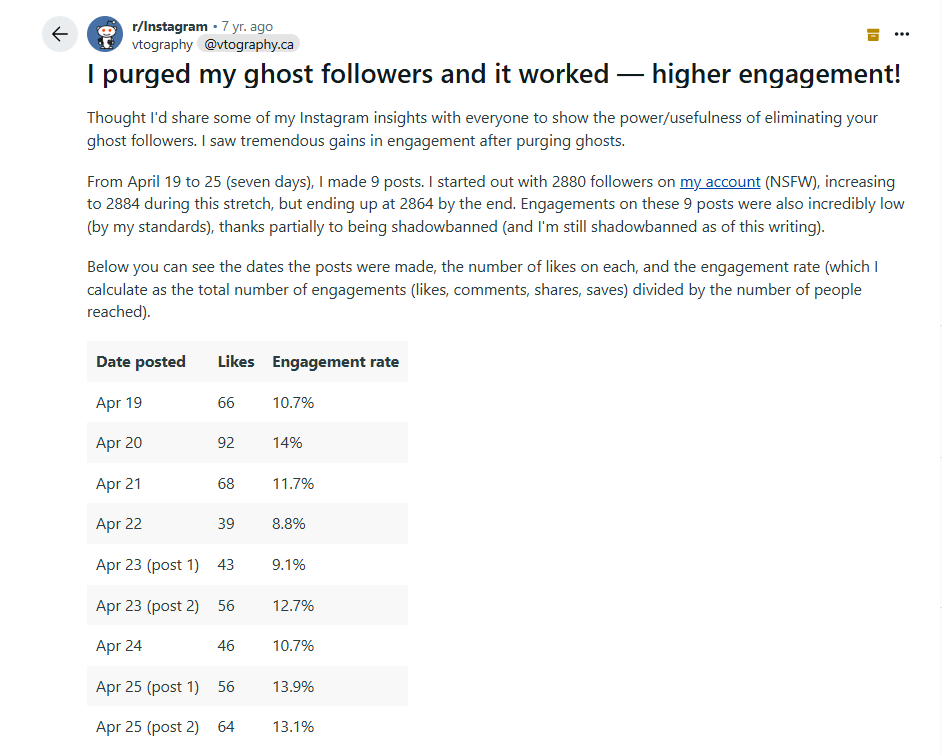Select the Apr 19 date cell

pos(119,403)
